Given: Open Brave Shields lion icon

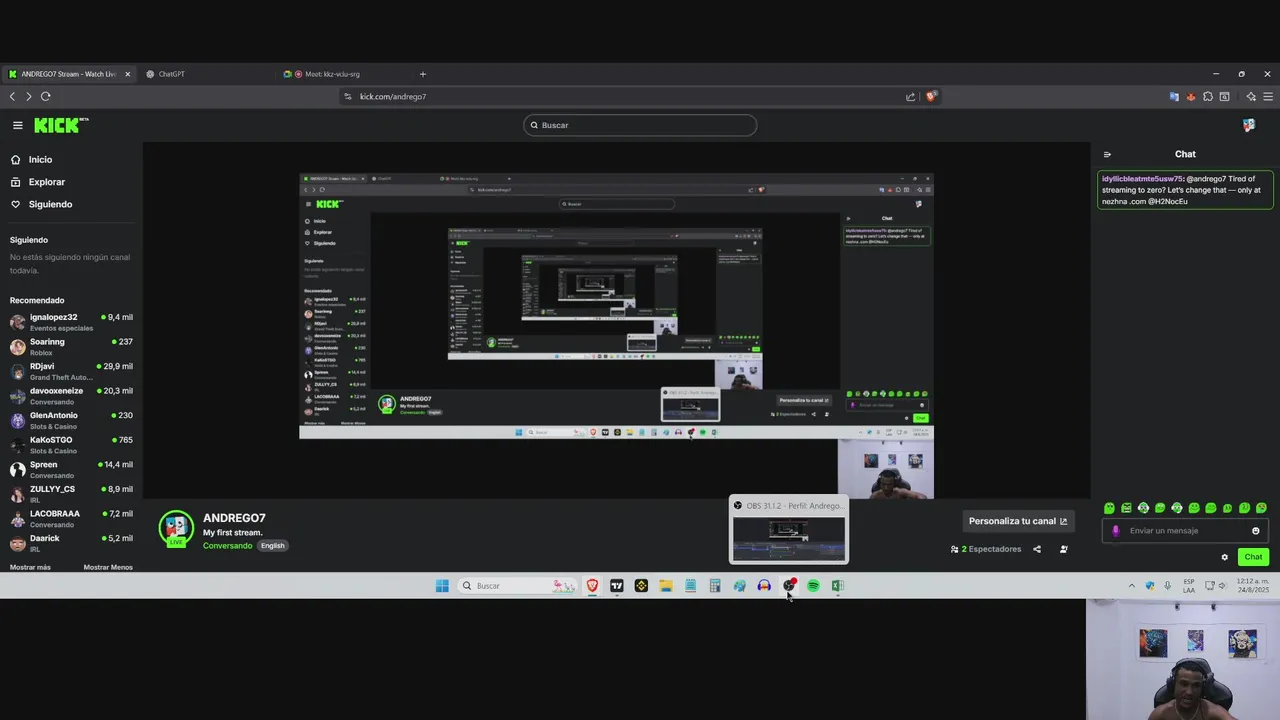Looking at the screenshot, I should tap(931, 97).
